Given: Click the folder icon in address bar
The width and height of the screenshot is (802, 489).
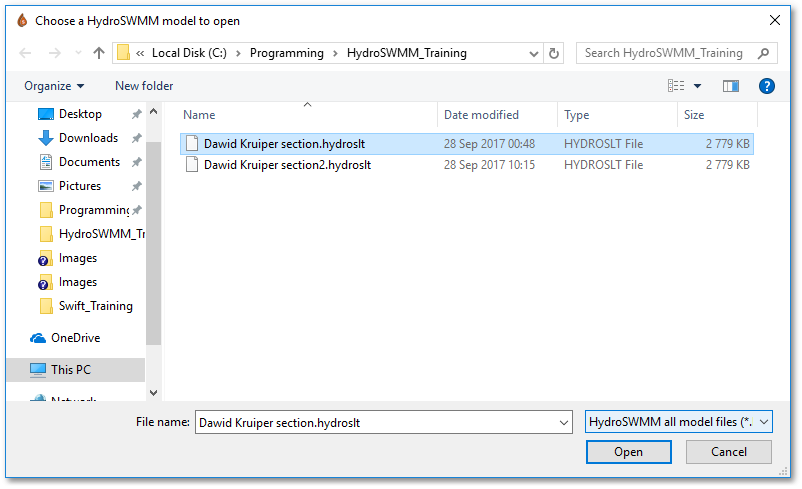Looking at the screenshot, I should (123, 53).
